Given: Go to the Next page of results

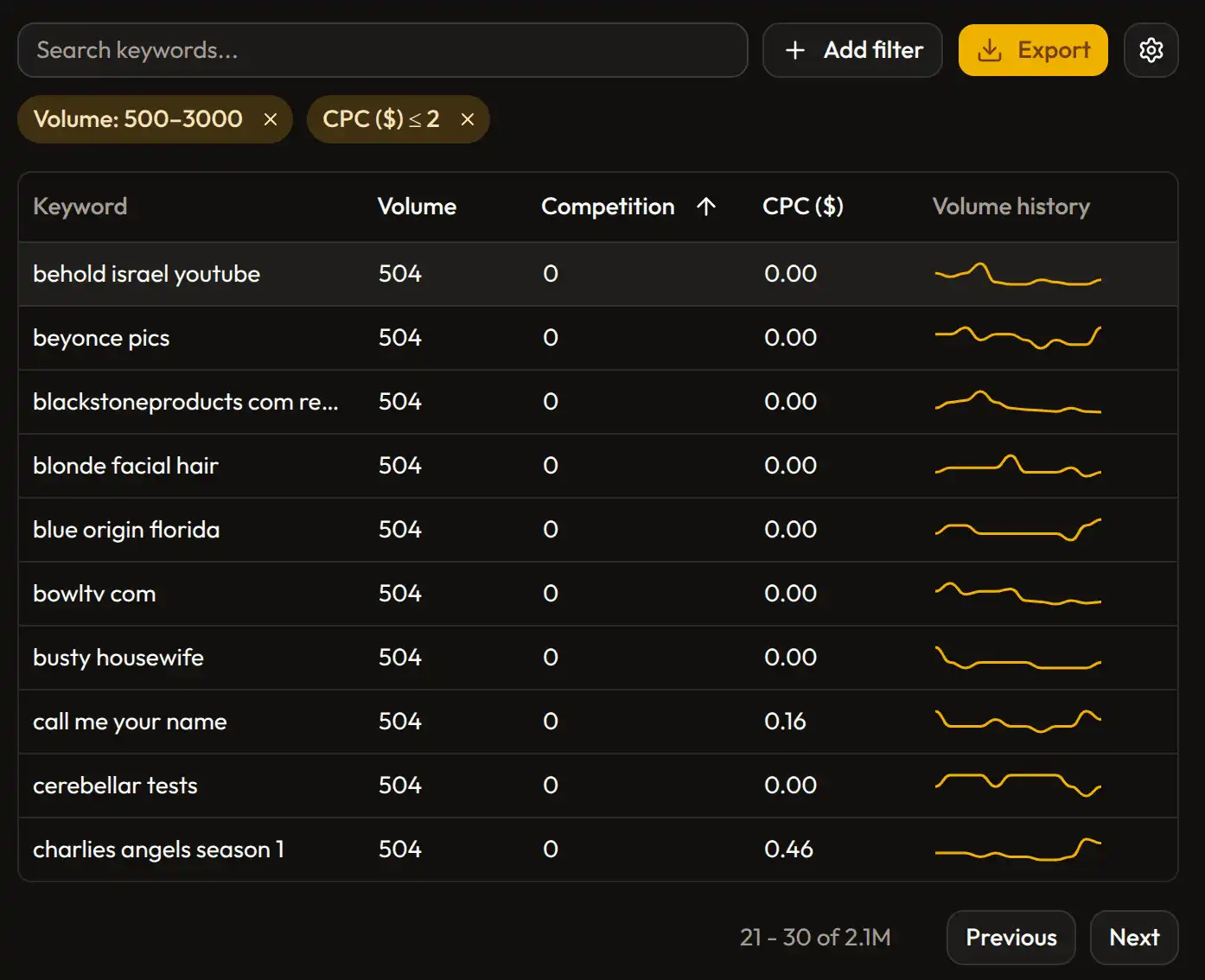Looking at the screenshot, I should (1133, 938).
